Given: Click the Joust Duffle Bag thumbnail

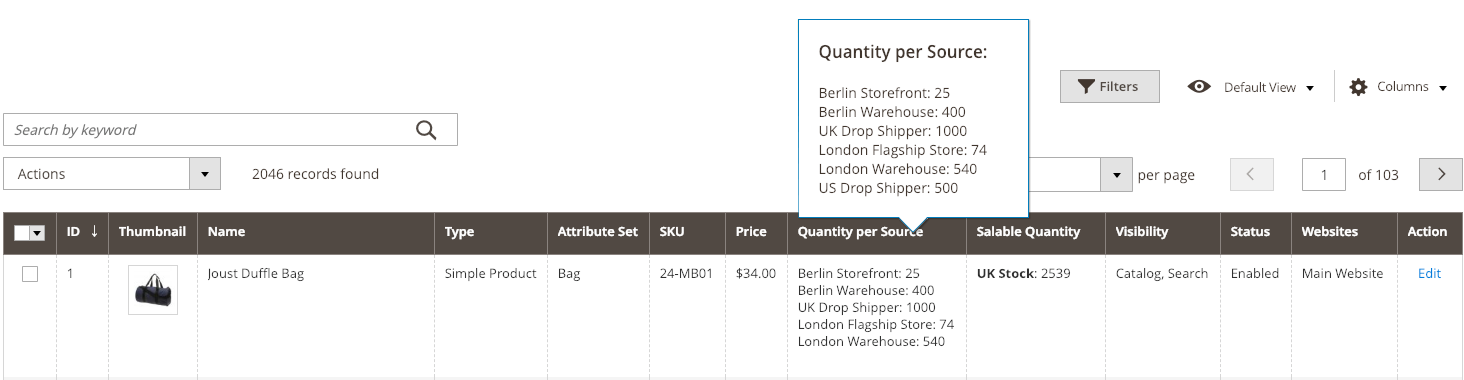Looking at the screenshot, I should click(x=153, y=290).
